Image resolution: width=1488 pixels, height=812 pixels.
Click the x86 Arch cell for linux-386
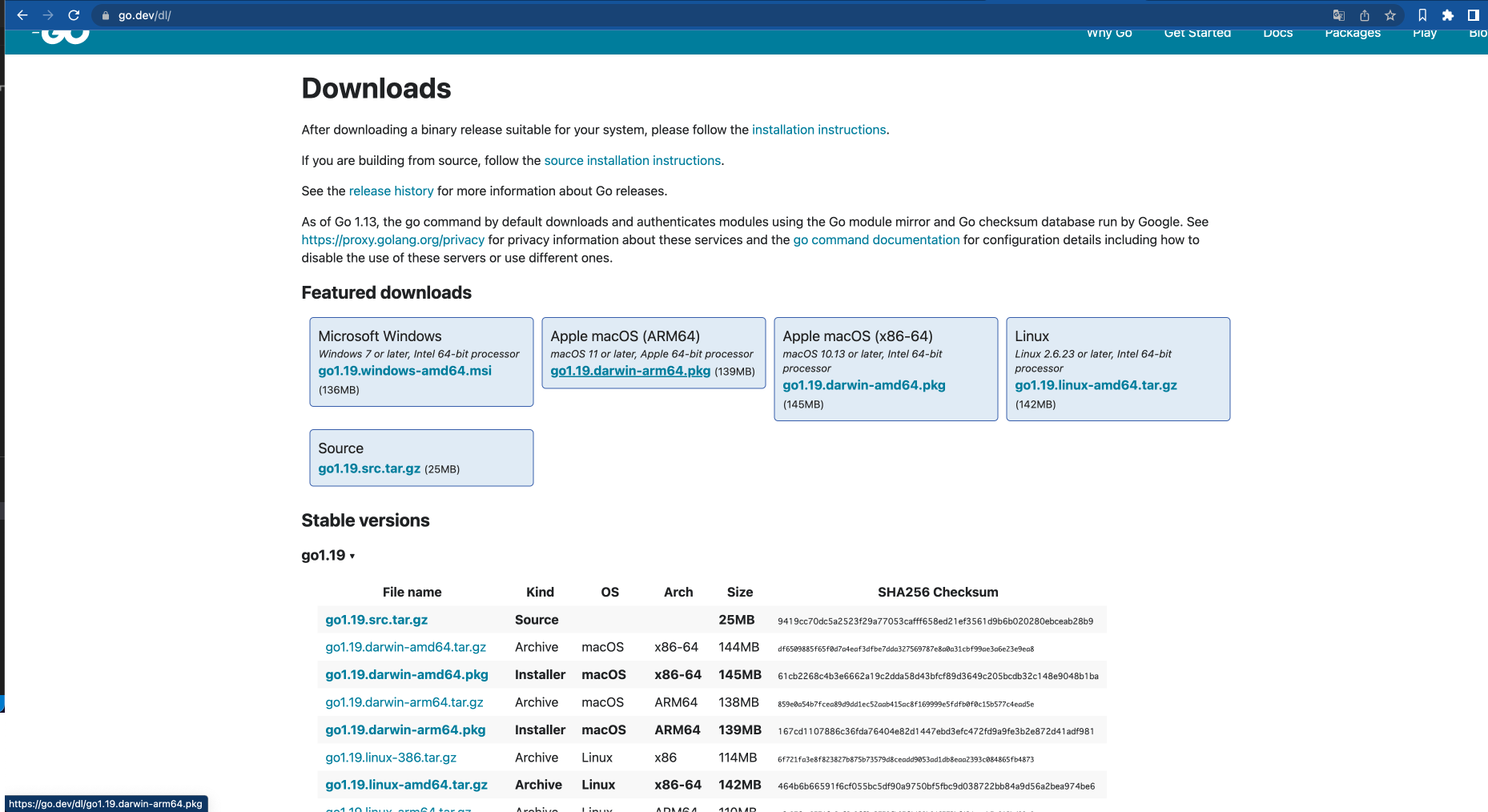click(666, 758)
